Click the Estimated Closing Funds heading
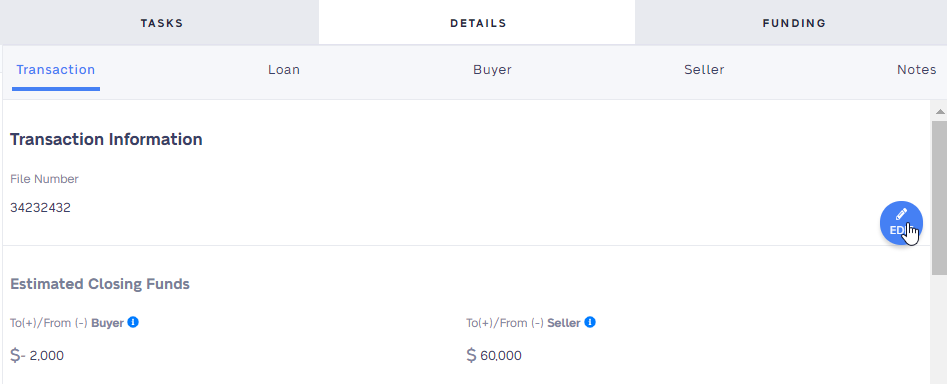 (100, 284)
